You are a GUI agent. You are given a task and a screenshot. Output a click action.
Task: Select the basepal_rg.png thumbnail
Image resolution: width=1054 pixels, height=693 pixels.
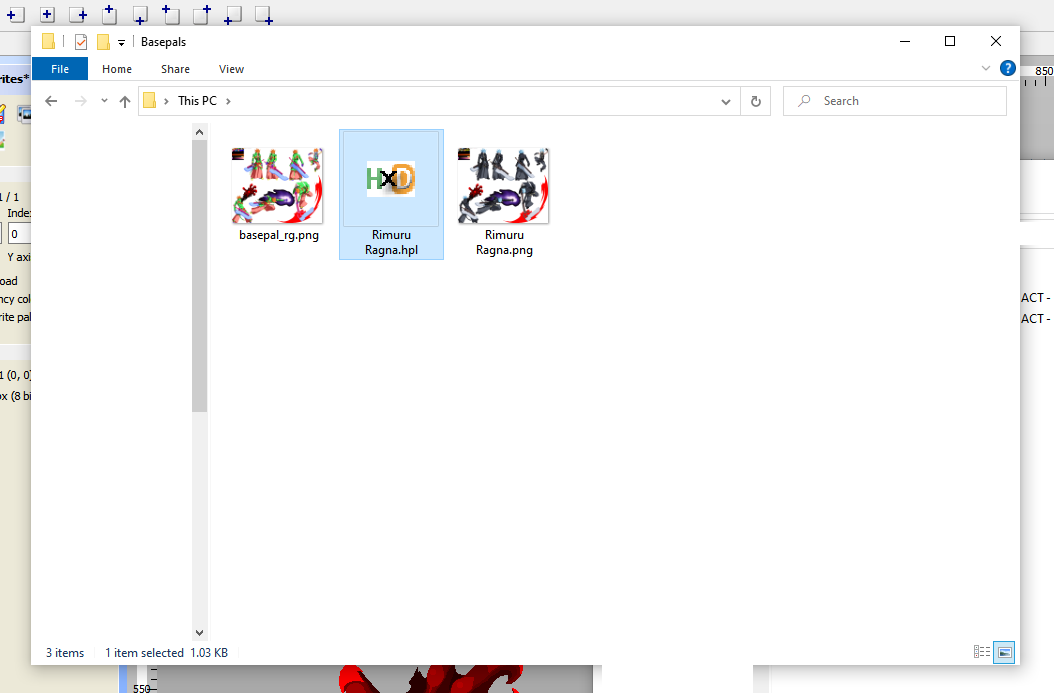[277, 186]
